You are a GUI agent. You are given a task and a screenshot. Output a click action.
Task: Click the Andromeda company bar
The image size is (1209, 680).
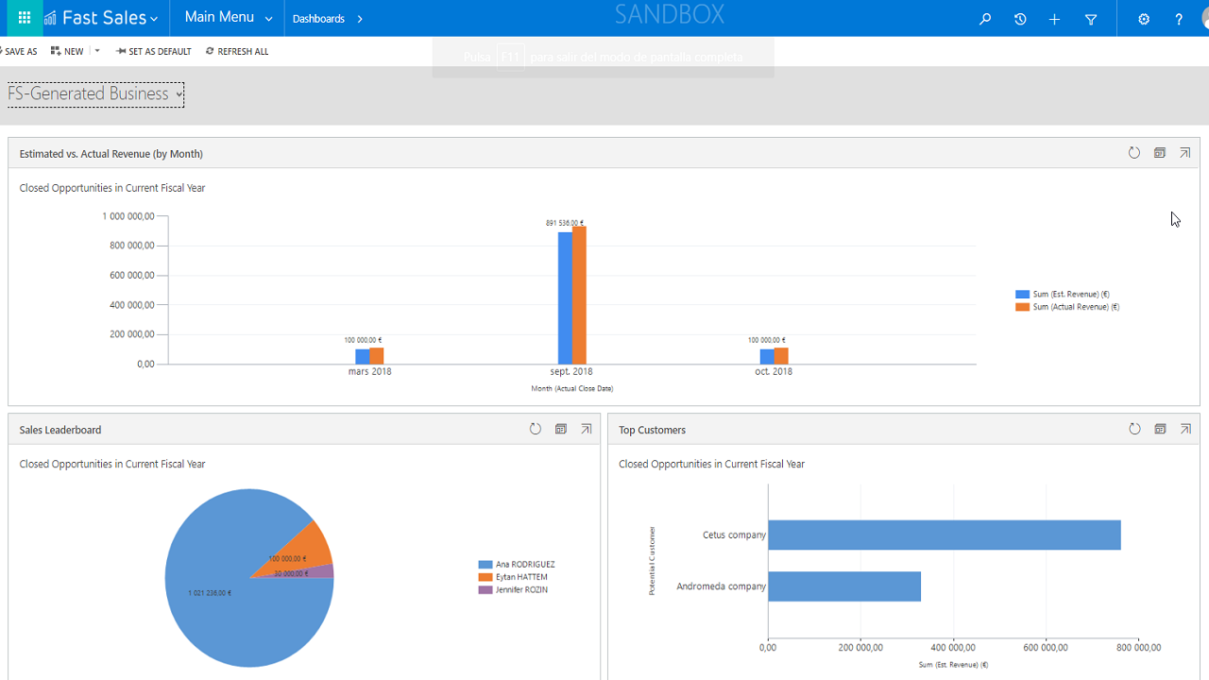click(844, 586)
